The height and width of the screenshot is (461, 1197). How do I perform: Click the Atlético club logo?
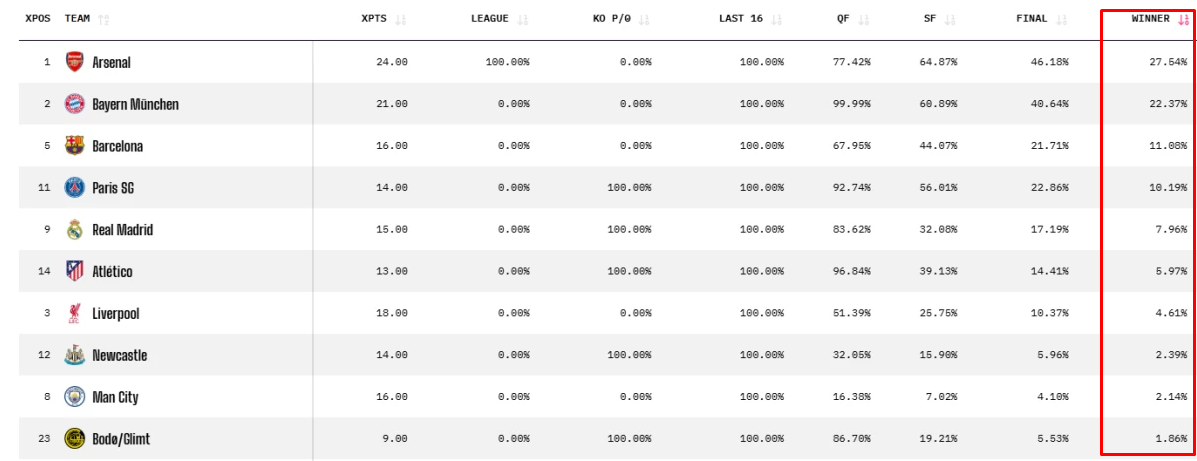74,271
